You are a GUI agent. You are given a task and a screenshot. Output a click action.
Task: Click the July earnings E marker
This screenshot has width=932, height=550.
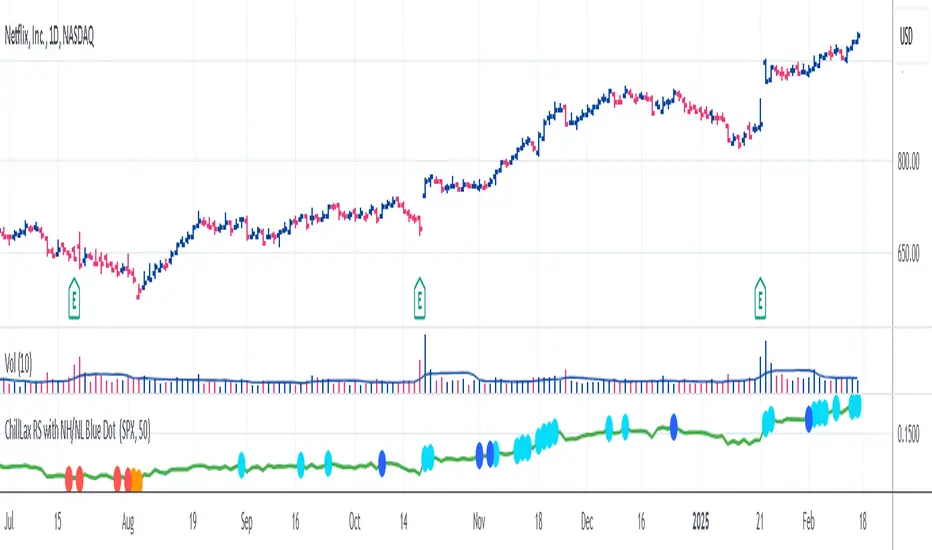74,298
